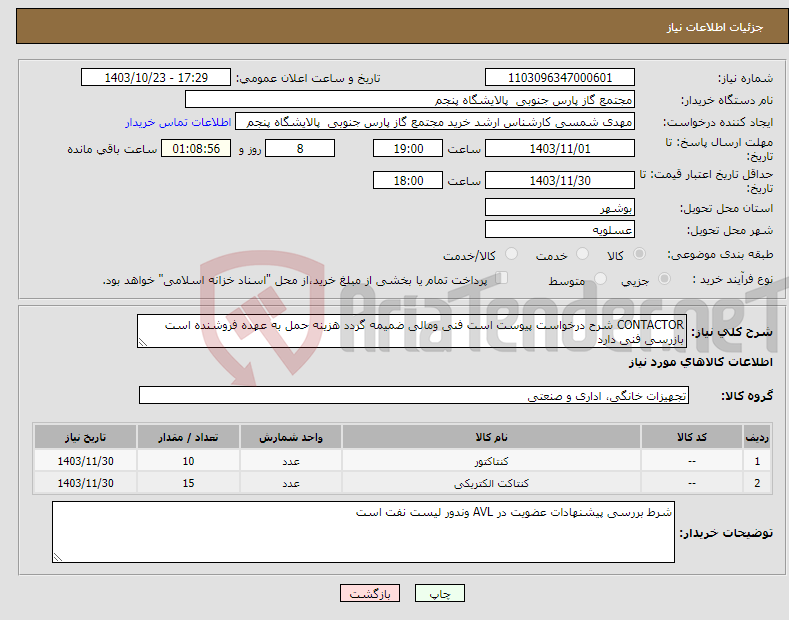Select the کالا/خدمت radio button
The height and width of the screenshot is (620, 789).
pyautogui.click(x=511, y=254)
